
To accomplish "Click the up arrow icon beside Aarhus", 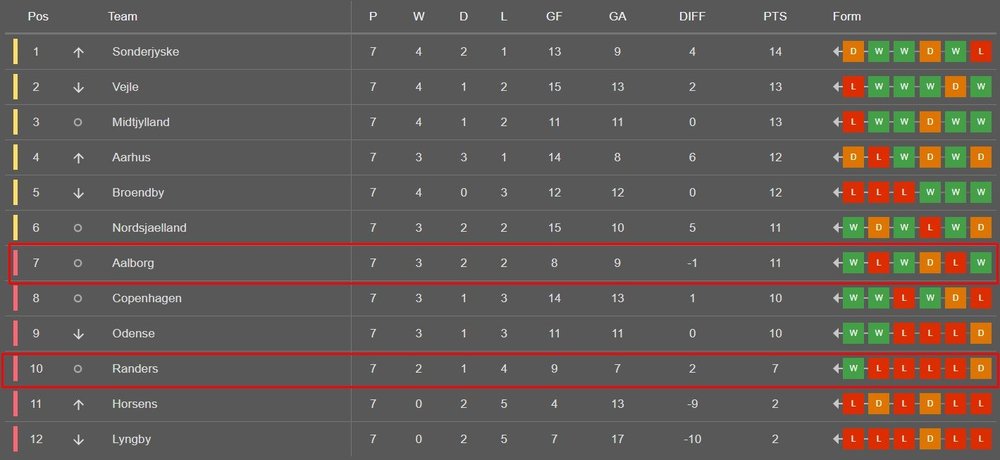I will (78, 158).
